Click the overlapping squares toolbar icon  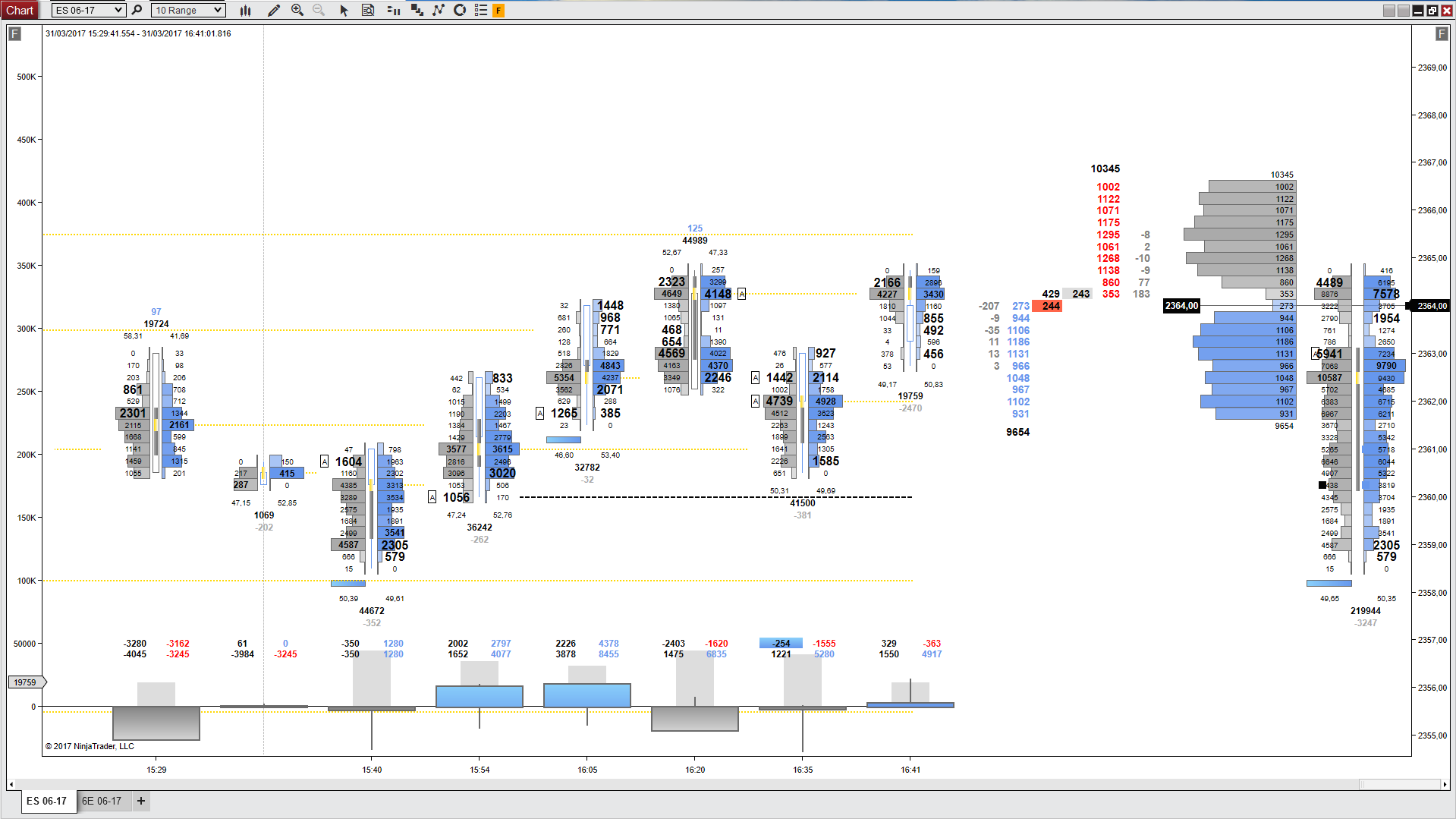[x=417, y=10]
